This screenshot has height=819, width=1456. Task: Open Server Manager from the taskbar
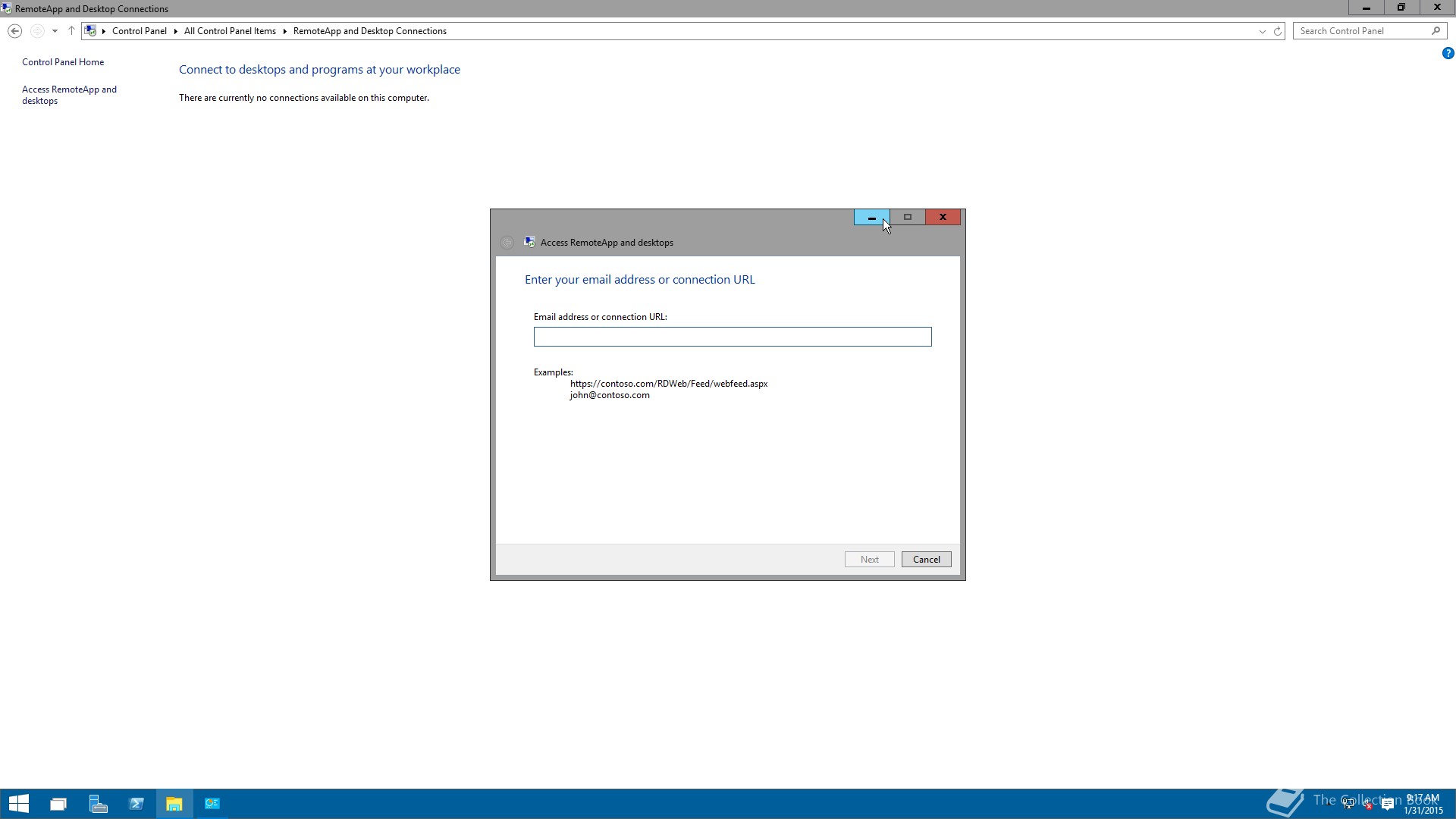coord(98,804)
